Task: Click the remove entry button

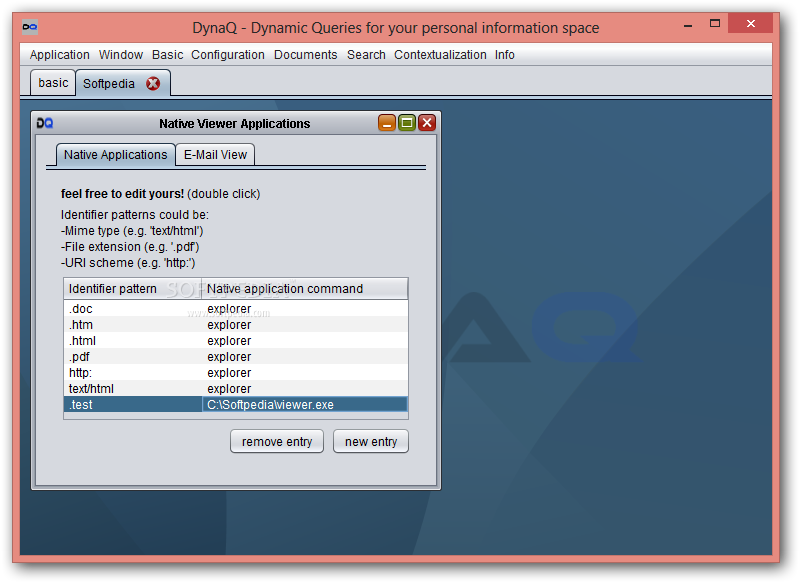Action: pyautogui.click(x=277, y=442)
